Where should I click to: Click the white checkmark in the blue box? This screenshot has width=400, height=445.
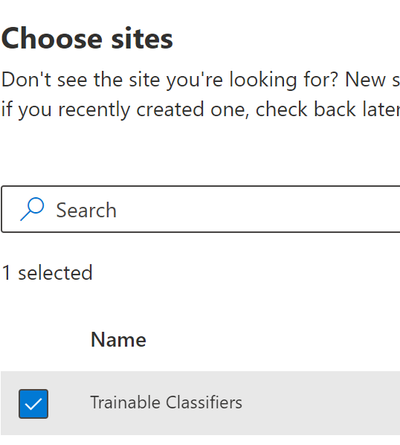33,404
